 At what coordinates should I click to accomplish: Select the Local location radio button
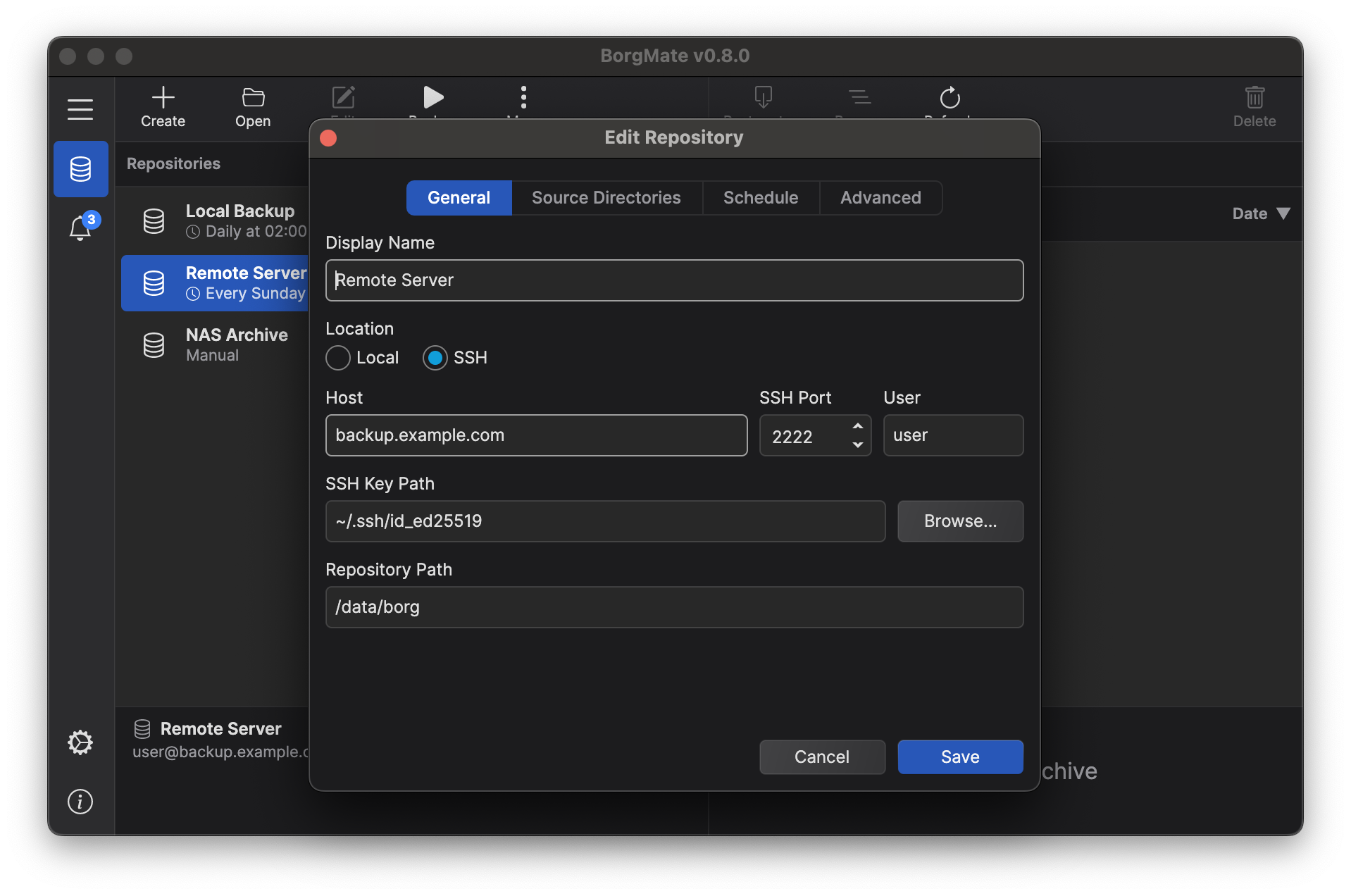(x=337, y=358)
